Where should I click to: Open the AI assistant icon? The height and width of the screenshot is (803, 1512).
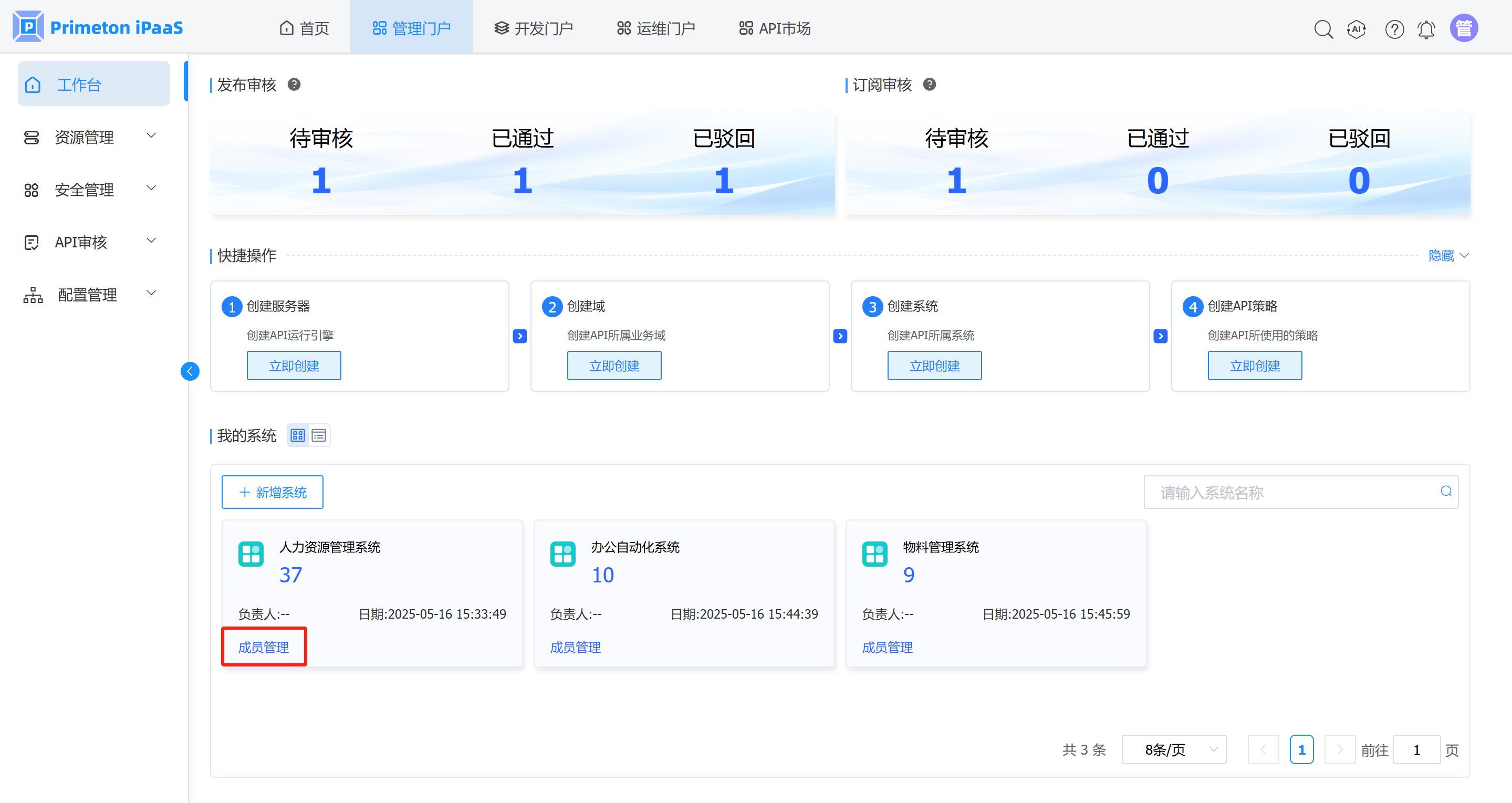tap(1357, 29)
